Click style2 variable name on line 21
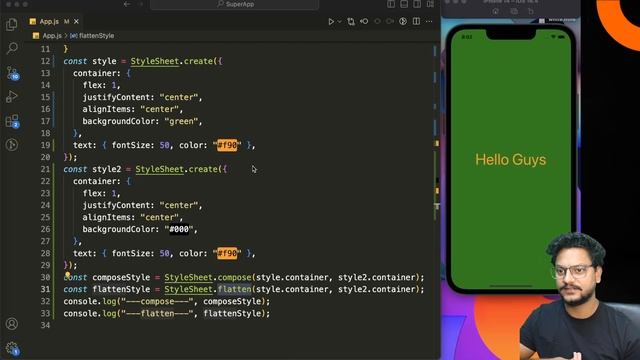Screen dimensions: 640x360 (107, 169)
